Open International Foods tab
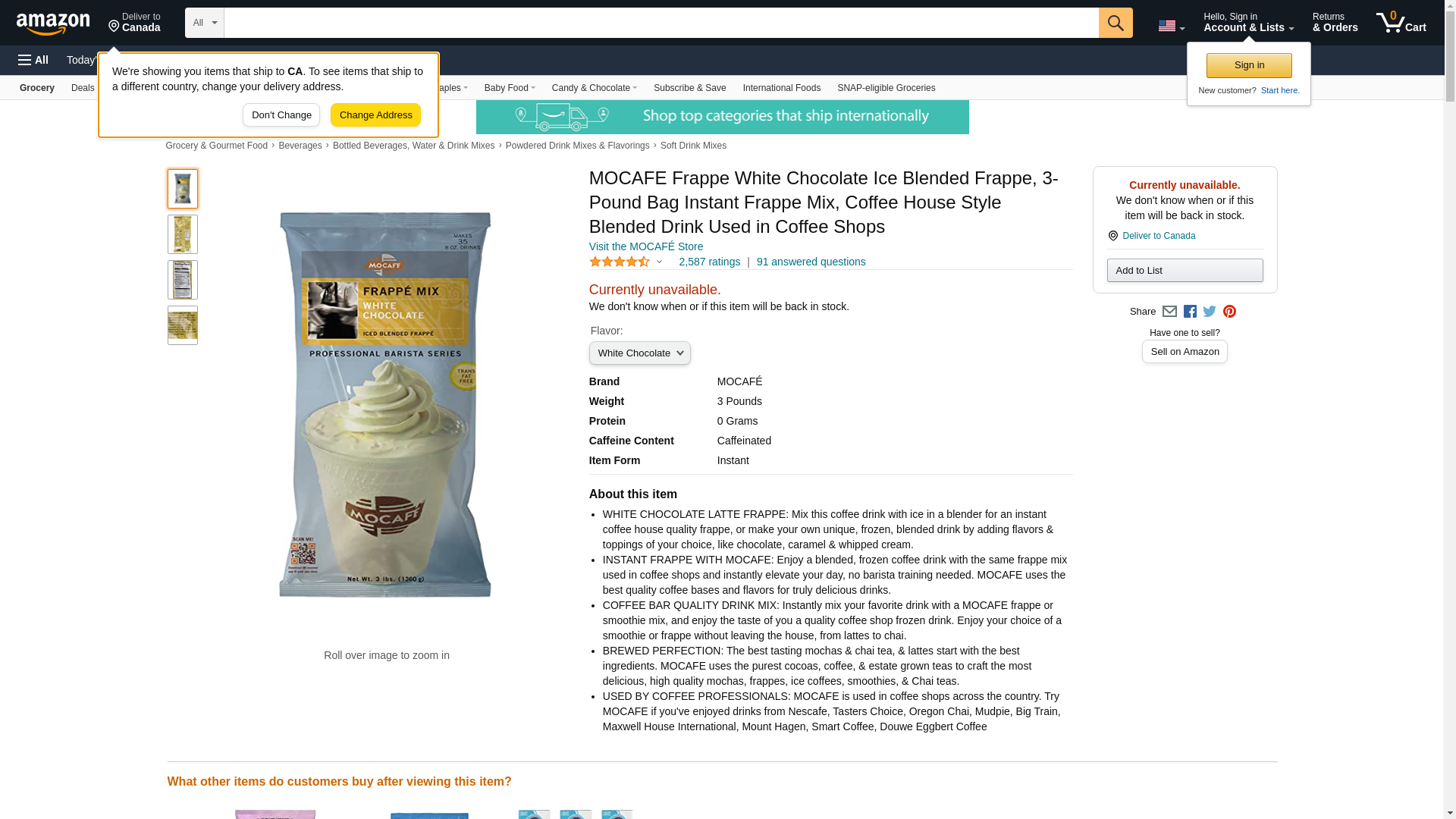1456x819 pixels. coord(781,88)
